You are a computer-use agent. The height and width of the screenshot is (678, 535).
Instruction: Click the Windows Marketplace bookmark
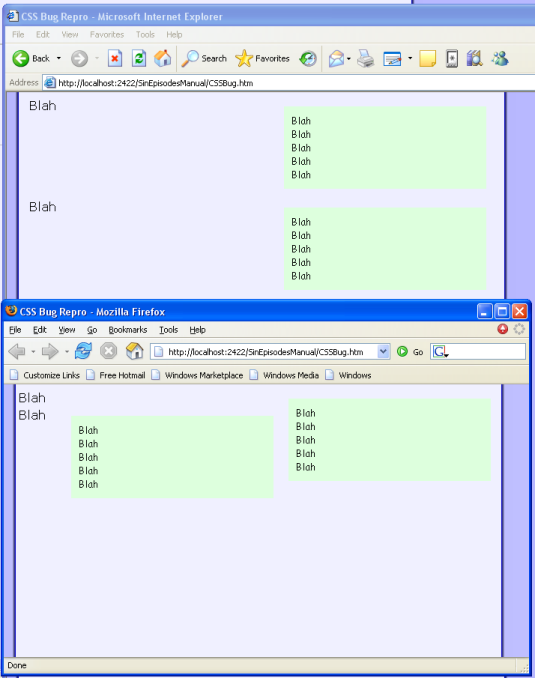(198, 375)
